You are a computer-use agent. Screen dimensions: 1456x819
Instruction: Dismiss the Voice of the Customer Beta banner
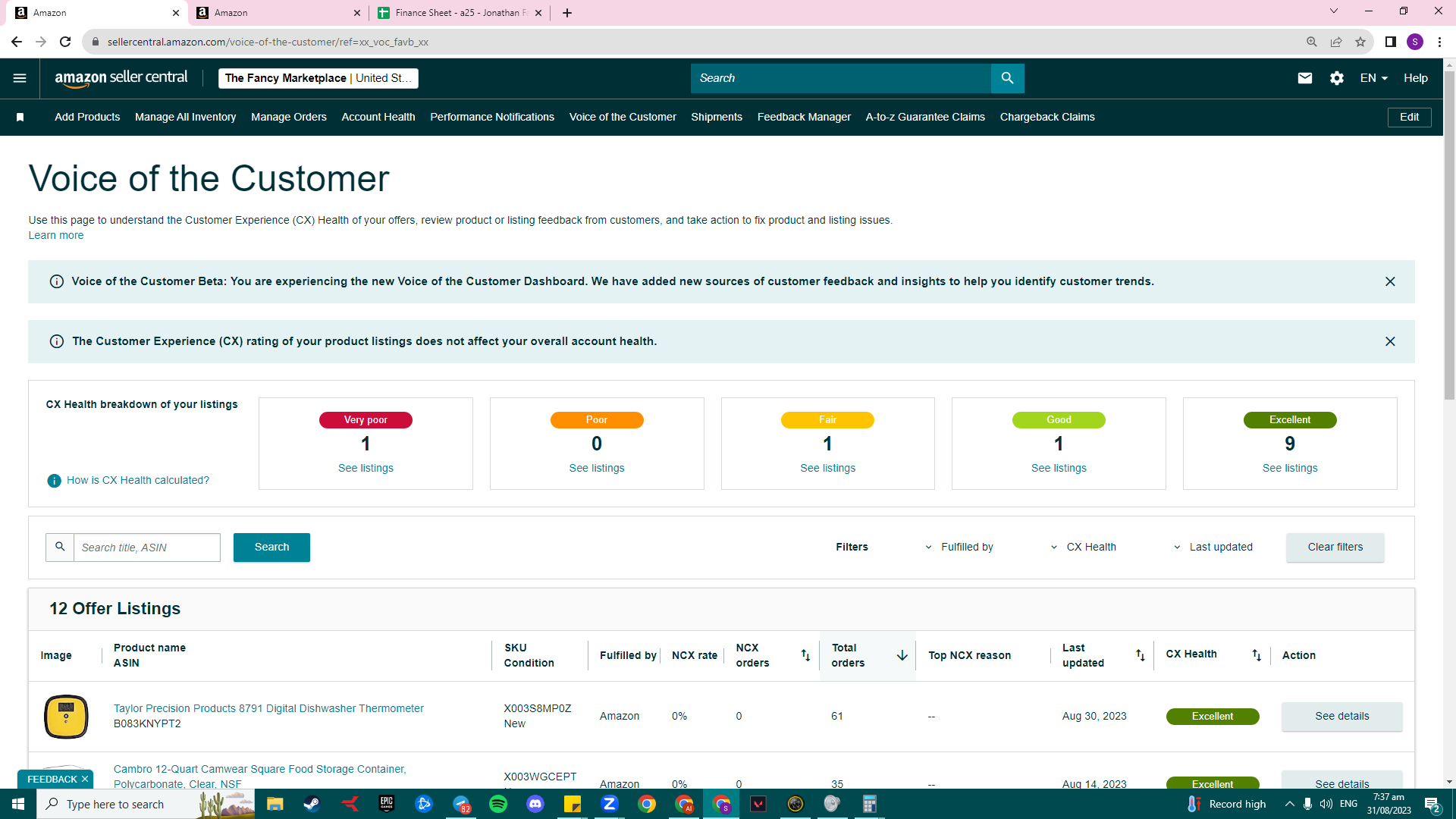click(1390, 281)
